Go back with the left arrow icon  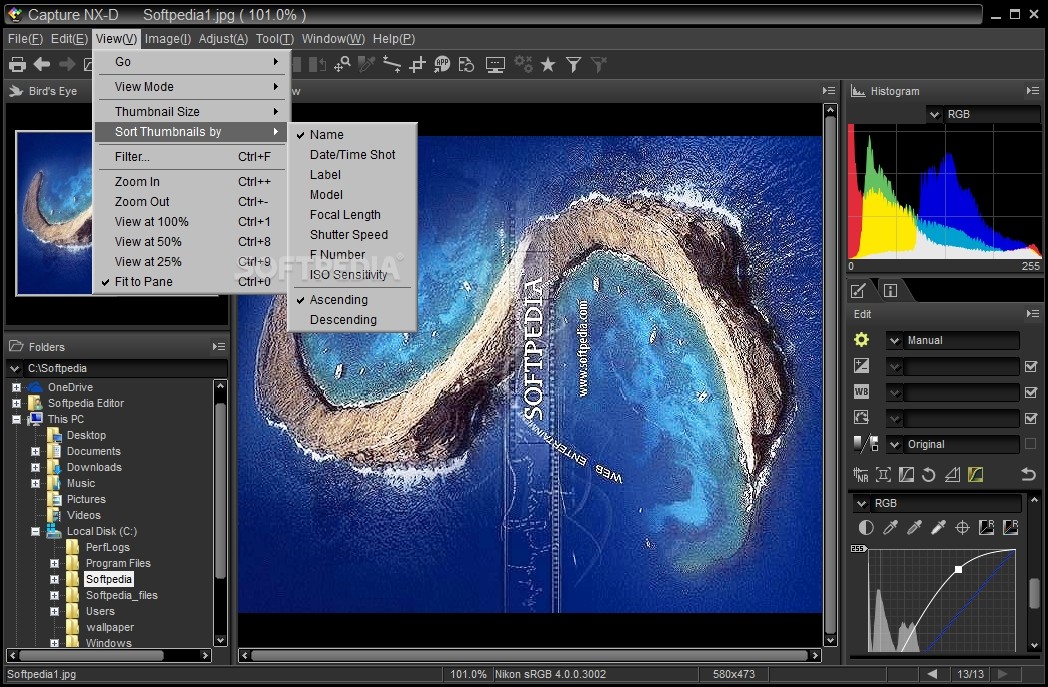(x=42, y=64)
